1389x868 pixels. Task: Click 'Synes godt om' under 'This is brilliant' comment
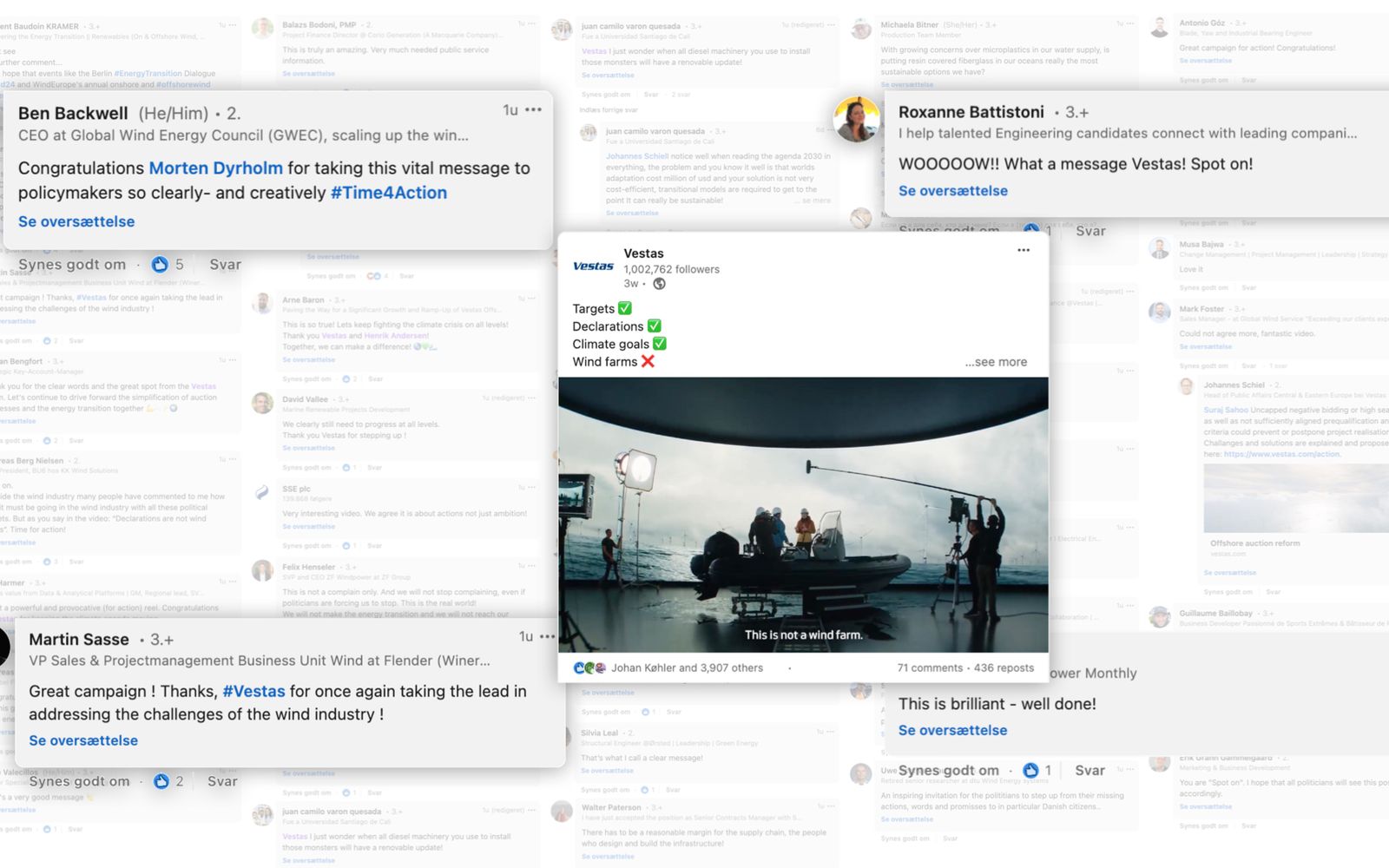pos(949,770)
